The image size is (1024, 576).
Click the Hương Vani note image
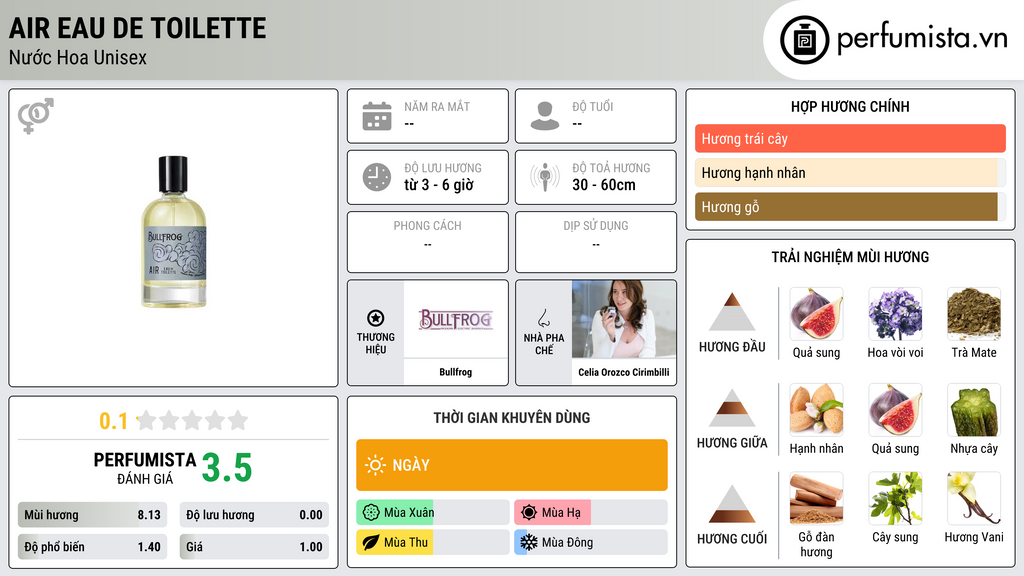point(974,499)
